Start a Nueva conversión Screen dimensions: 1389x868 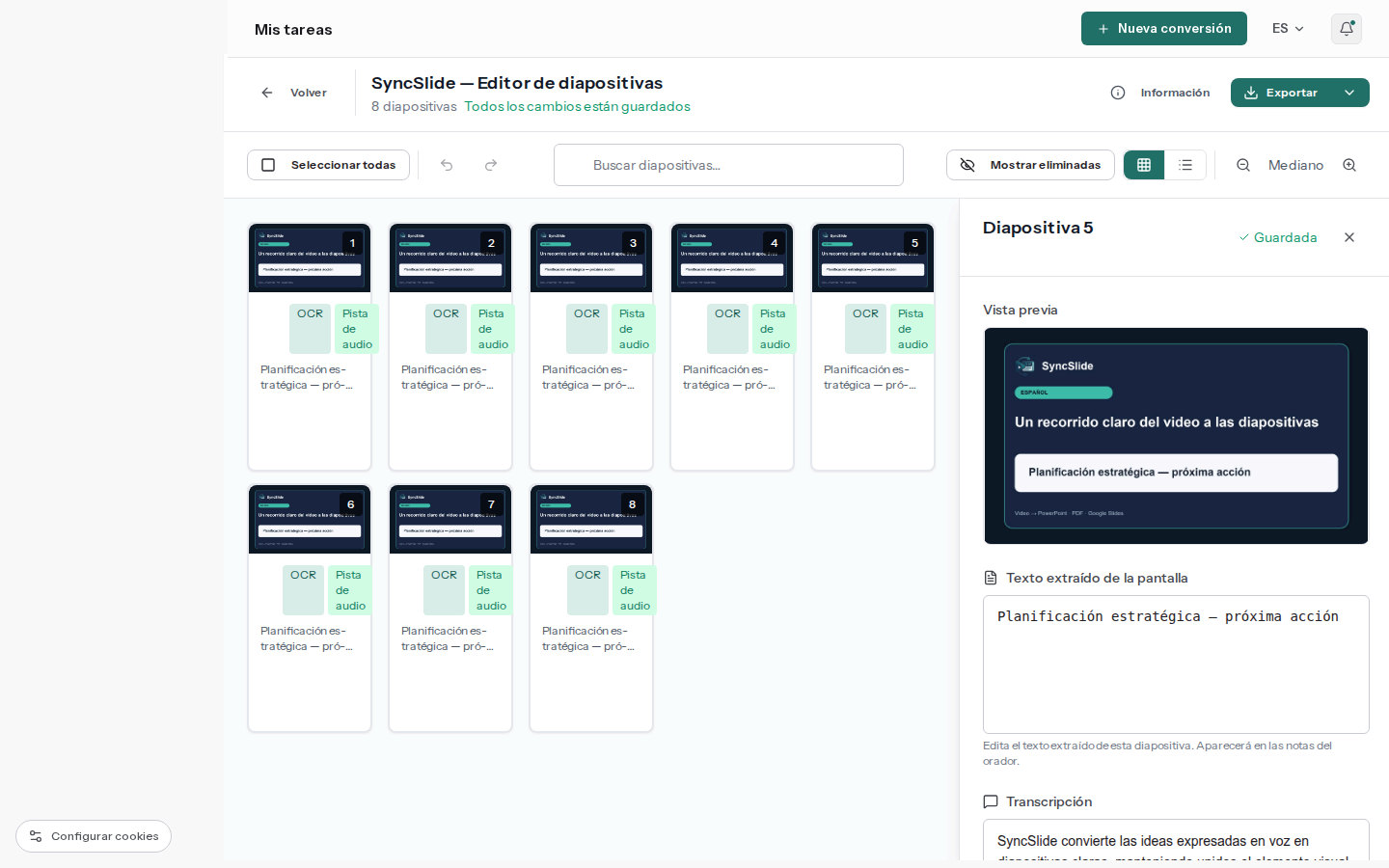coord(1164,29)
